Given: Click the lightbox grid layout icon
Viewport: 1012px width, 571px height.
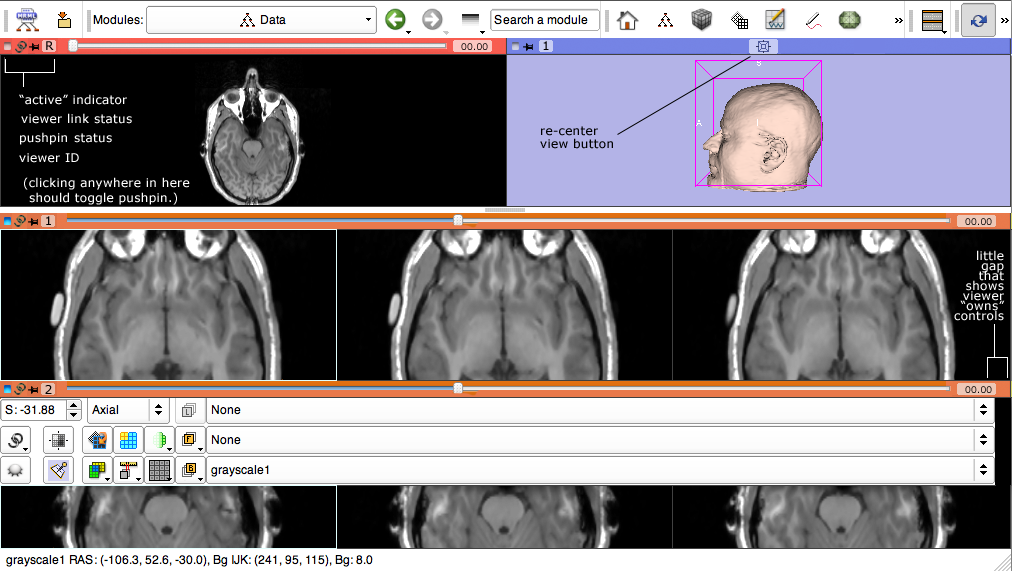Looking at the screenshot, I should (159, 471).
